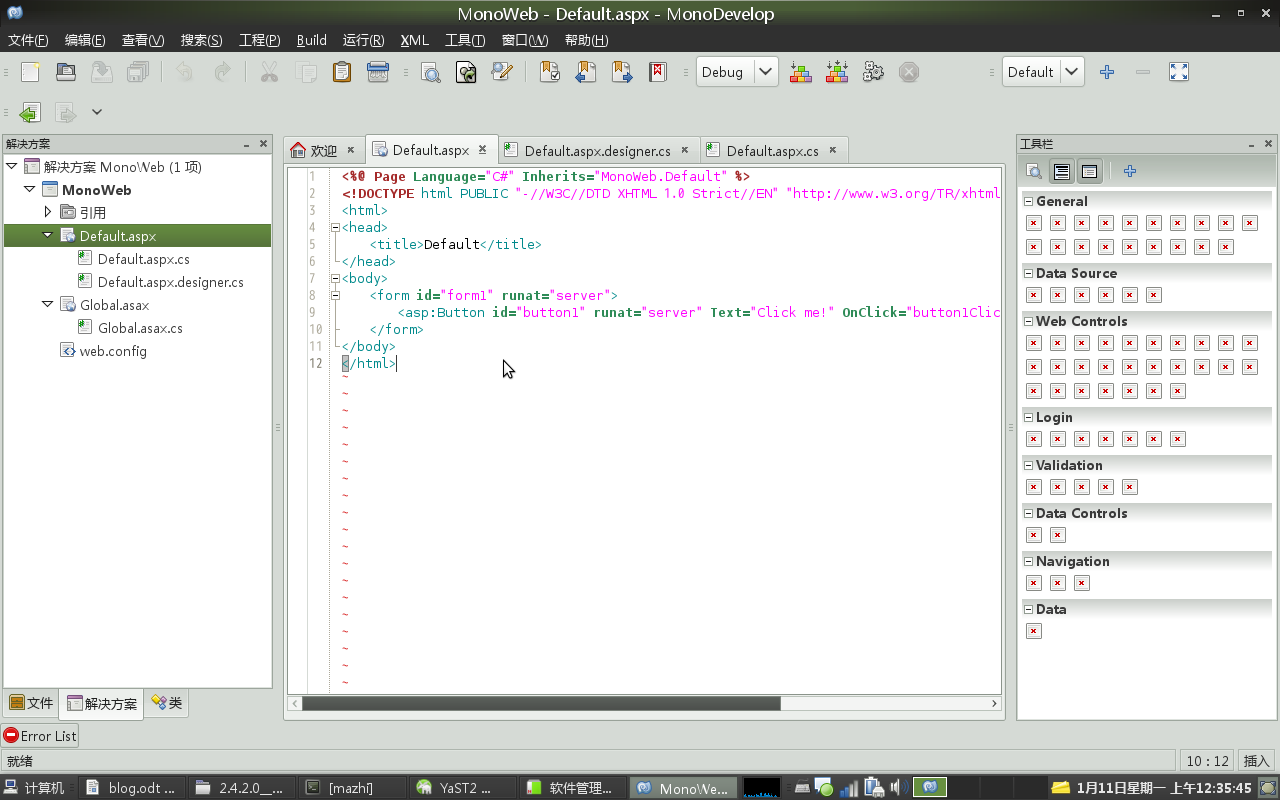Click the toolbox search filter icon

point(1034,172)
